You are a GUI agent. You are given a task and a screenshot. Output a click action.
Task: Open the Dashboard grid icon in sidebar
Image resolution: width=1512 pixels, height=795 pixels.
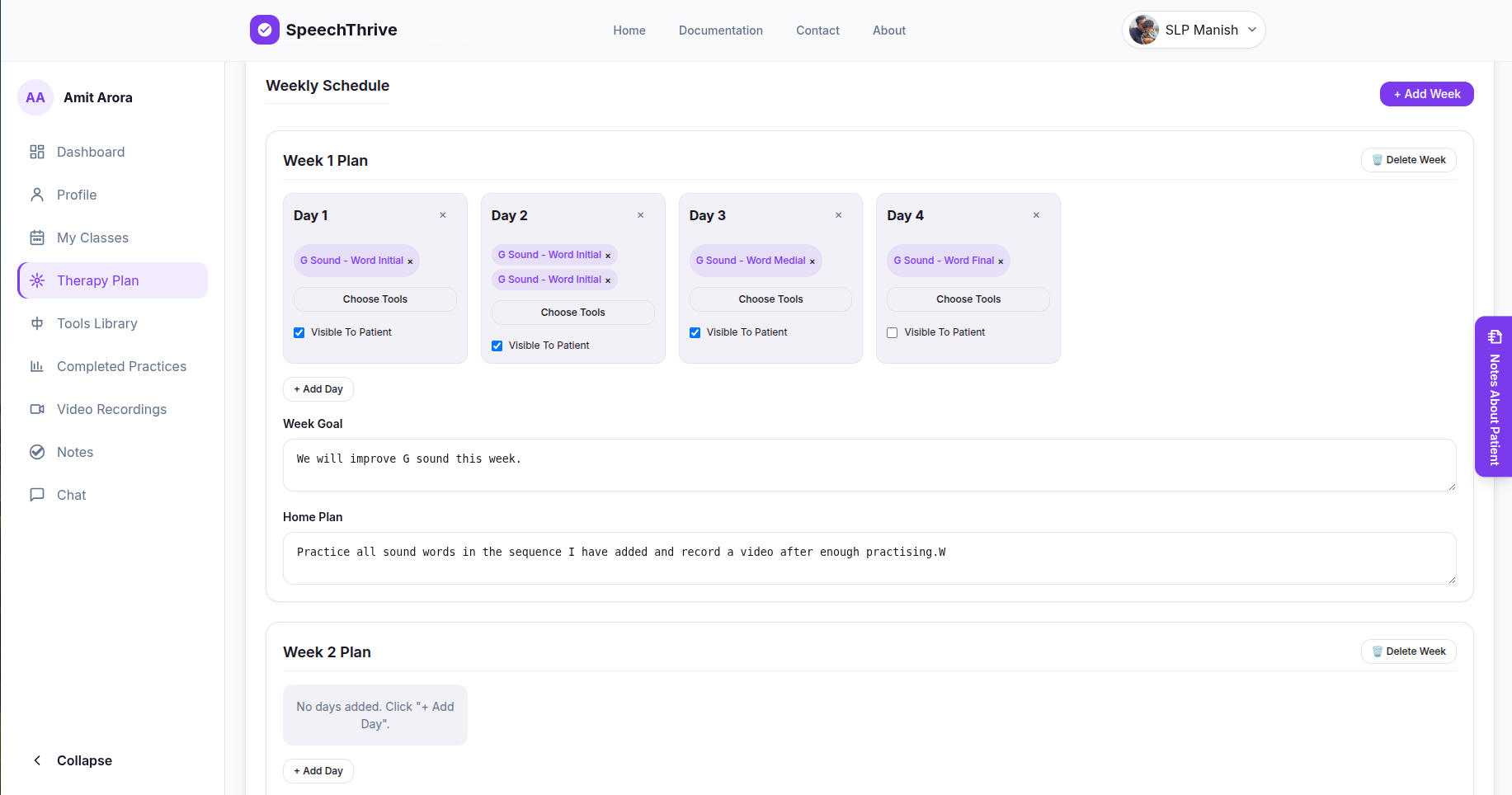coord(37,152)
